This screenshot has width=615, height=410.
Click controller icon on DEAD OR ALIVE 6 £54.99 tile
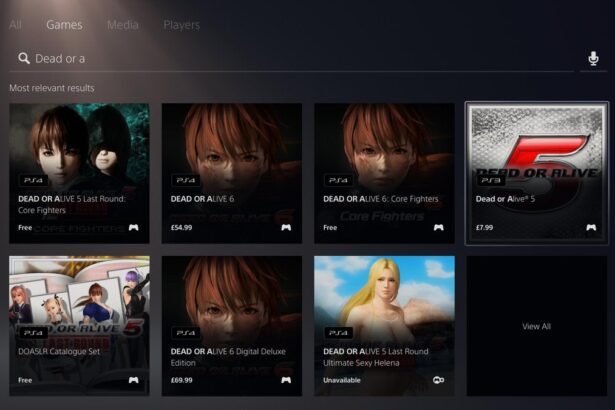(x=286, y=228)
